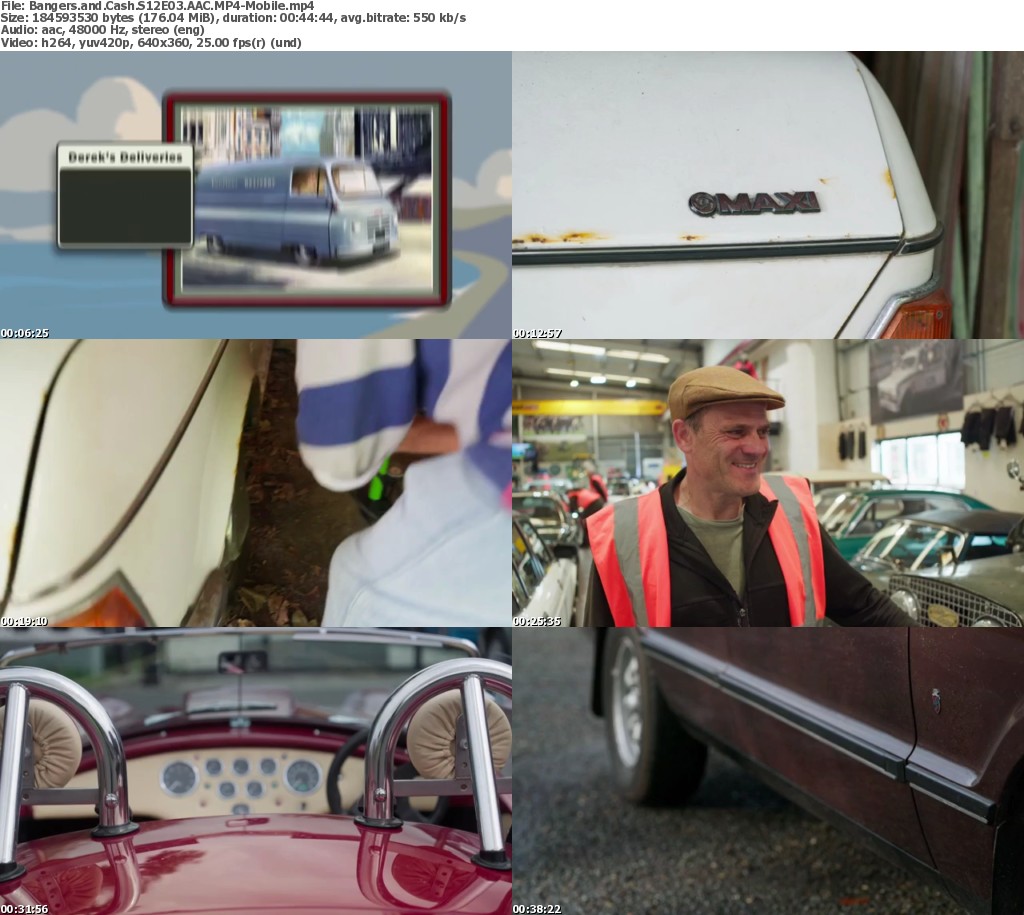Viewport: 1024px width, 915px height.
Task: Select the thumbnail timestamped 00:19:10
Action: (255, 483)
